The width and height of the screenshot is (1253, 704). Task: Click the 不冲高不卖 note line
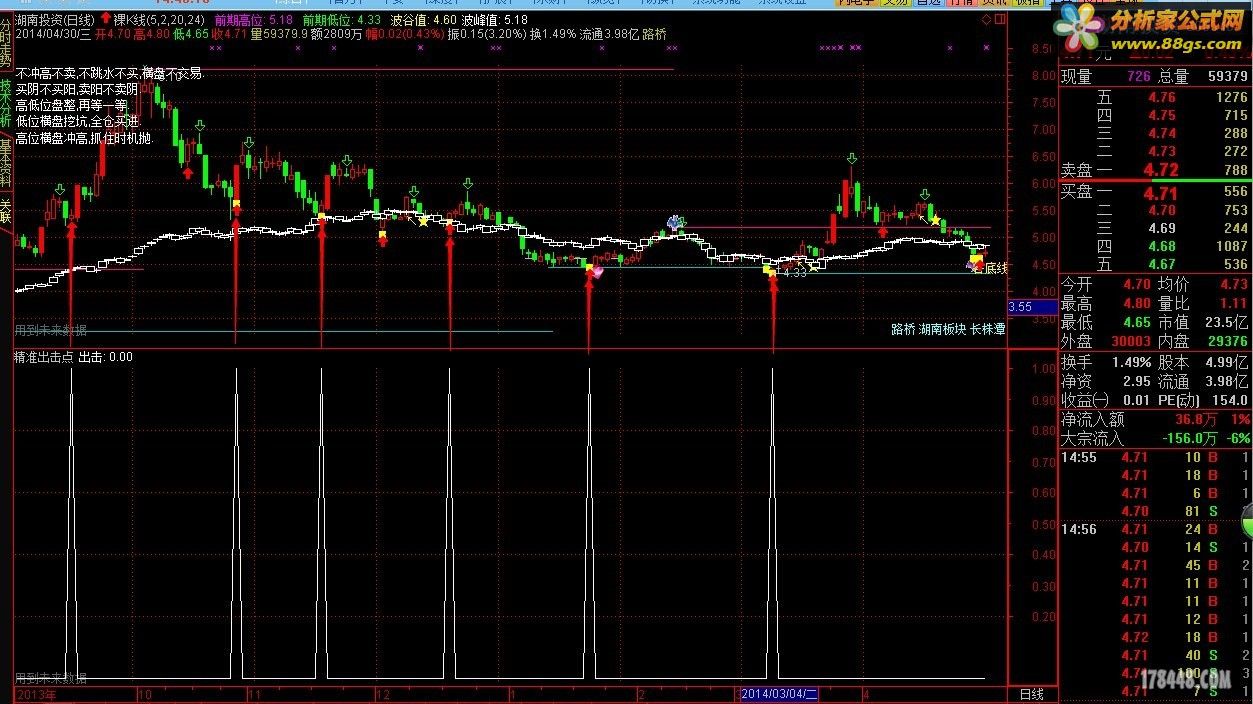[110, 74]
